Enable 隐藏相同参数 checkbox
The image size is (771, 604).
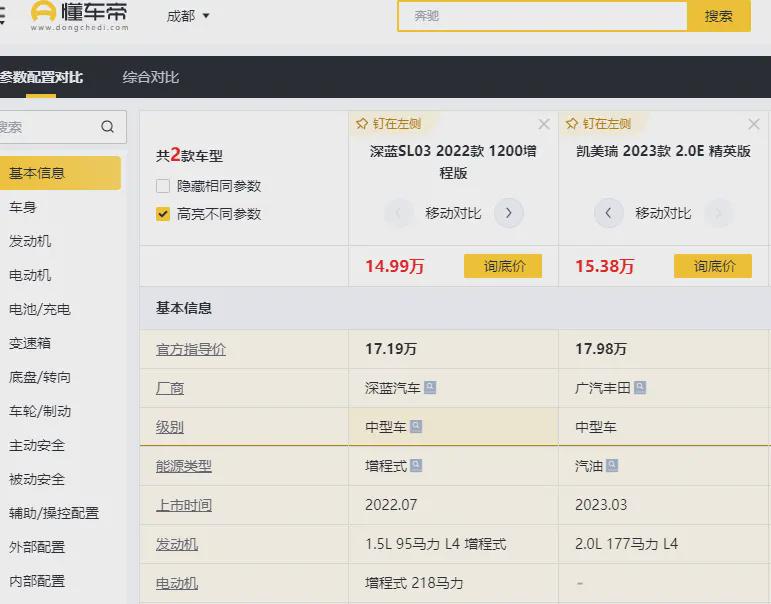(163, 186)
